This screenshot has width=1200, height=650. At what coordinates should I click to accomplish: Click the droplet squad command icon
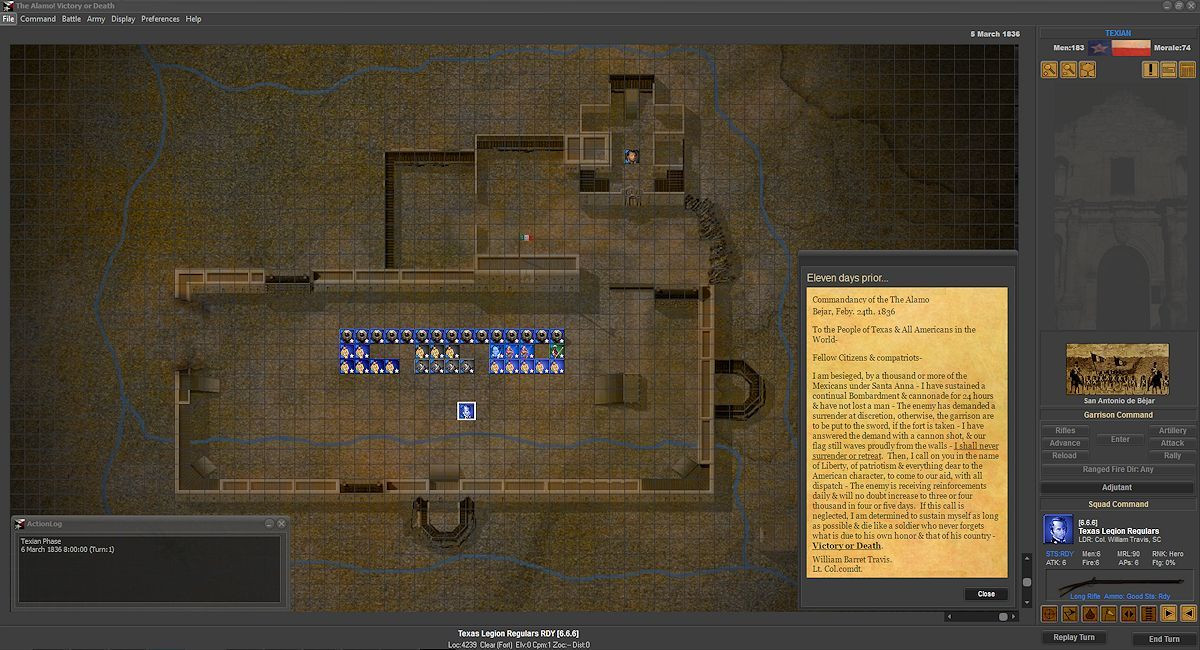click(1090, 613)
